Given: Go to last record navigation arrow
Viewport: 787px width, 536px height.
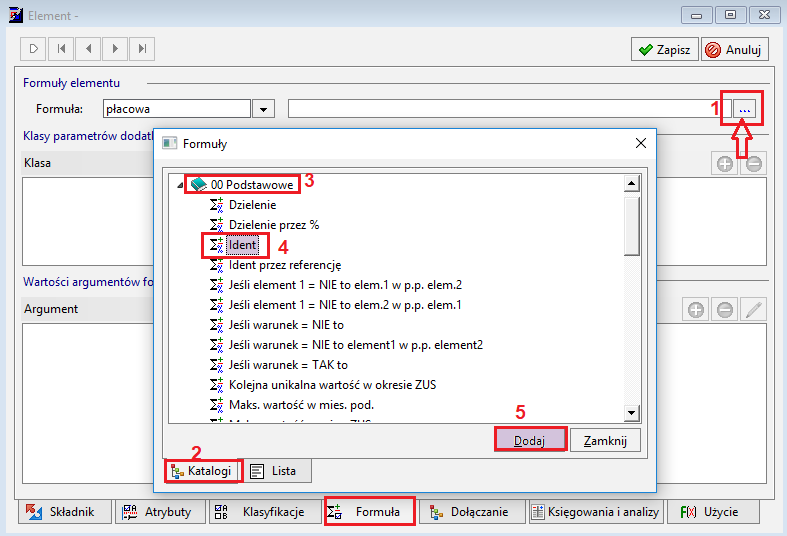Looking at the screenshot, I should [142, 49].
